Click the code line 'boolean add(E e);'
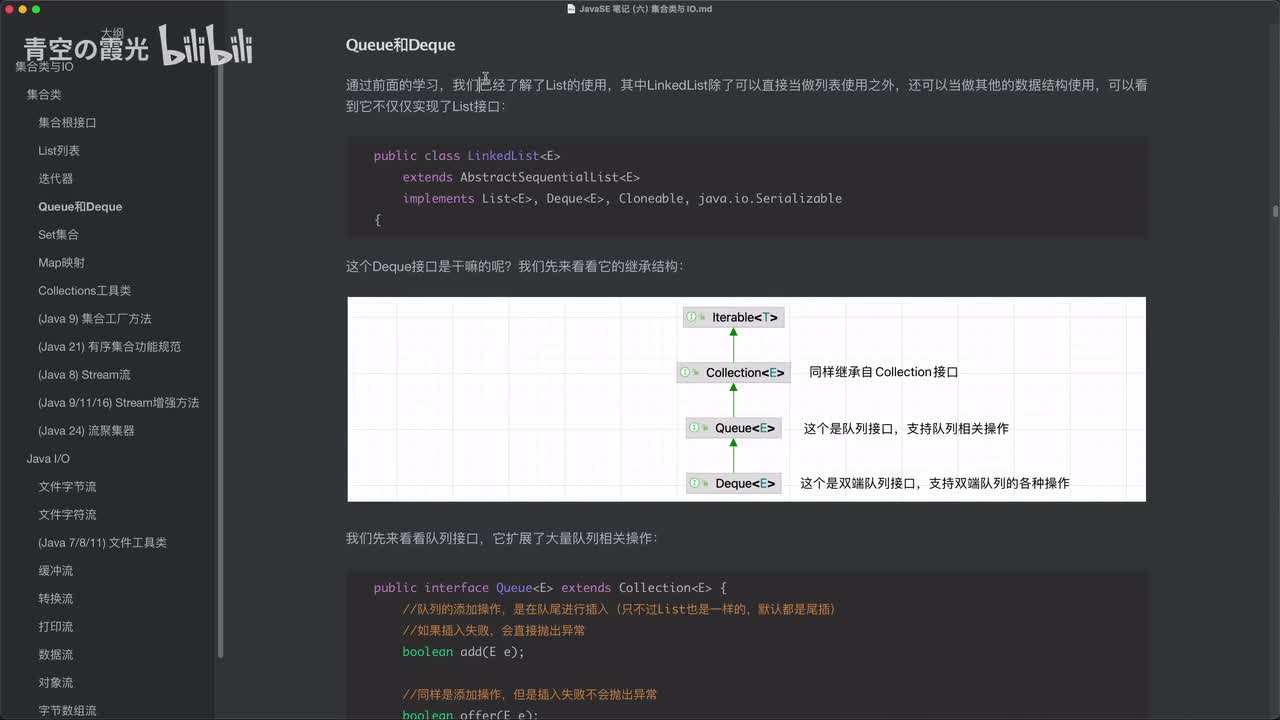This screenshot has width=1280, height=720. (463, 652)
